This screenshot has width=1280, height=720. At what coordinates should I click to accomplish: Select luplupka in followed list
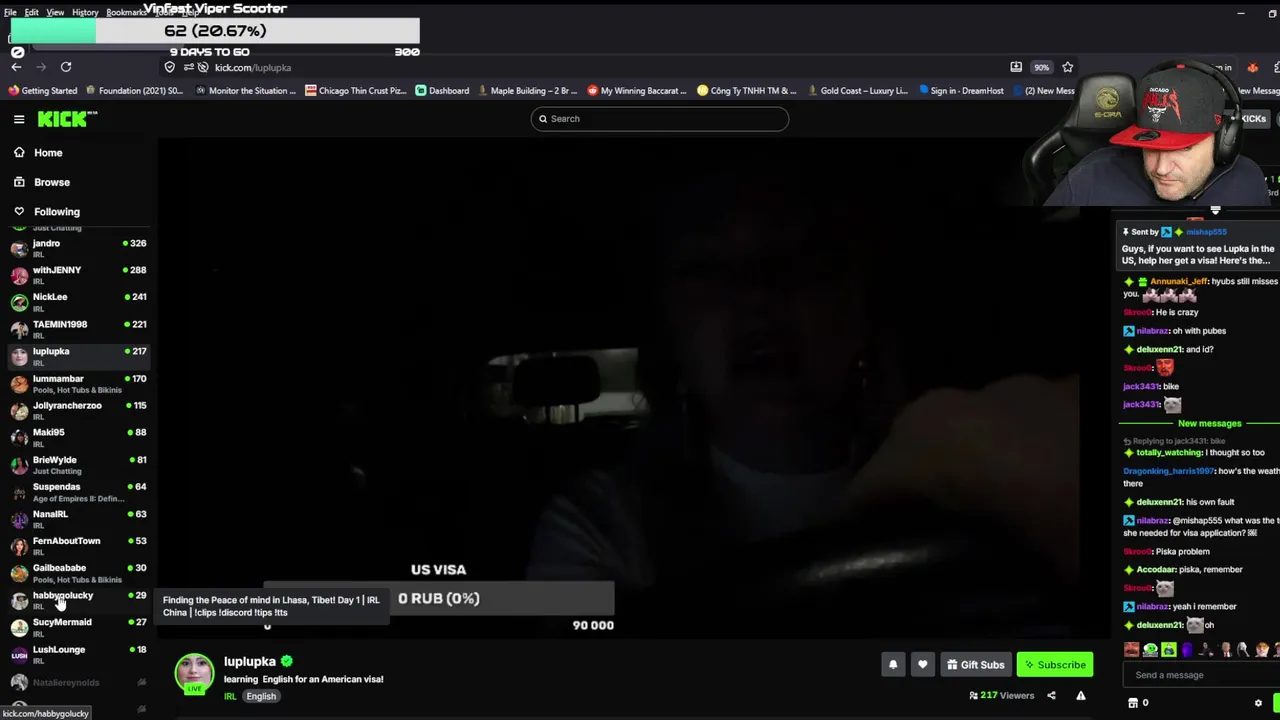click(78, 356)
